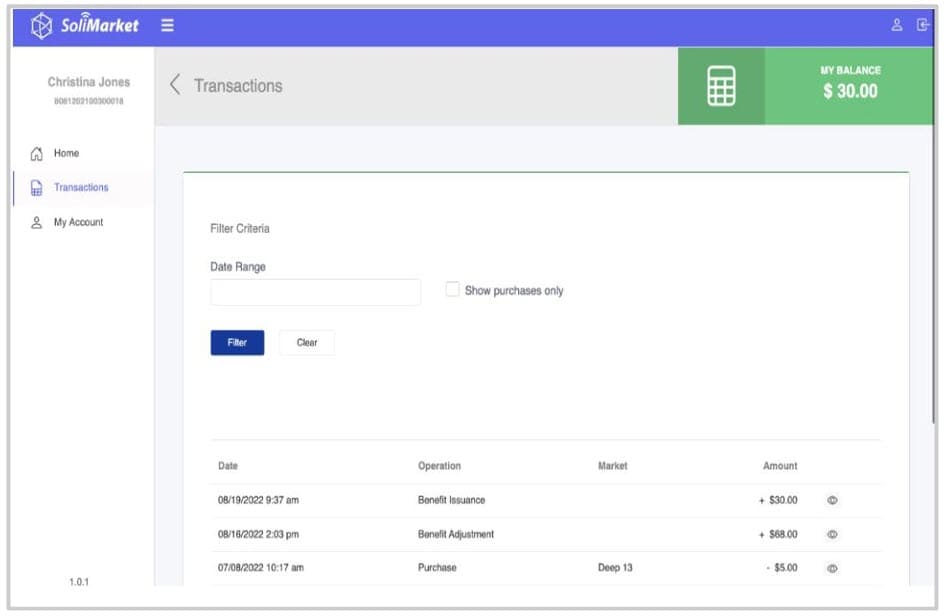The image size is (948, 616).
Task: Click the + $68.00 amount
Action: pyautogui.click(x=778, y=534)
